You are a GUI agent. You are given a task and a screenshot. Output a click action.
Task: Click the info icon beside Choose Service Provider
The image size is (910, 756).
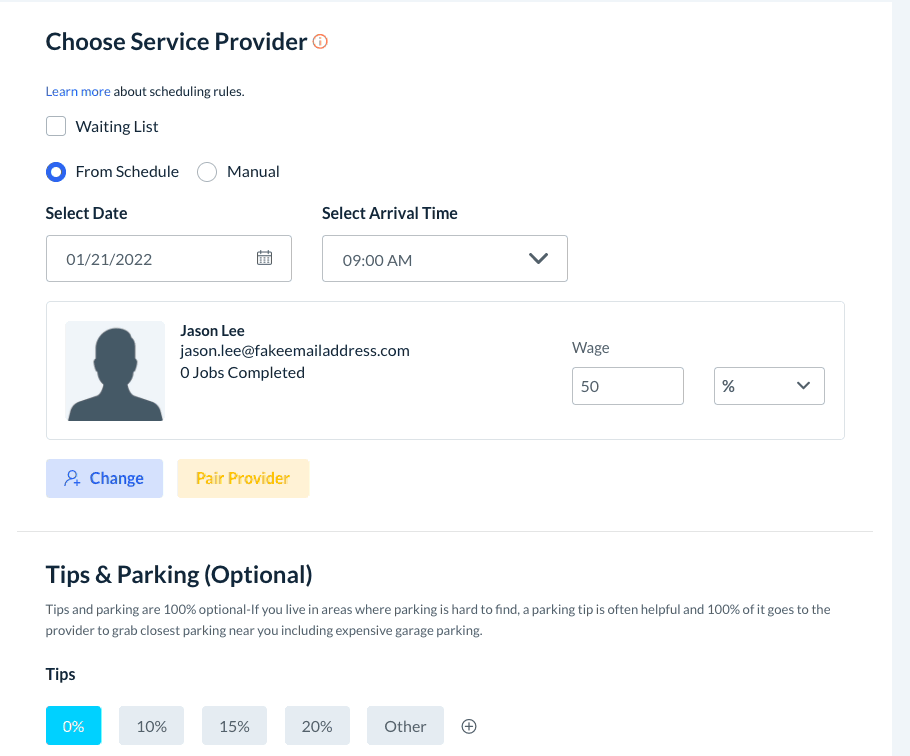click(320, 42)
